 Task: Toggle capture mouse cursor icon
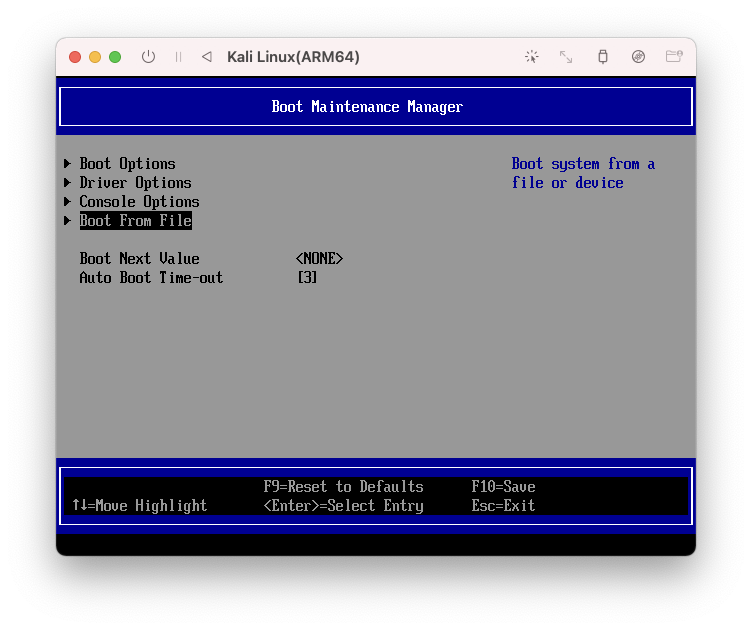(531, 57)
